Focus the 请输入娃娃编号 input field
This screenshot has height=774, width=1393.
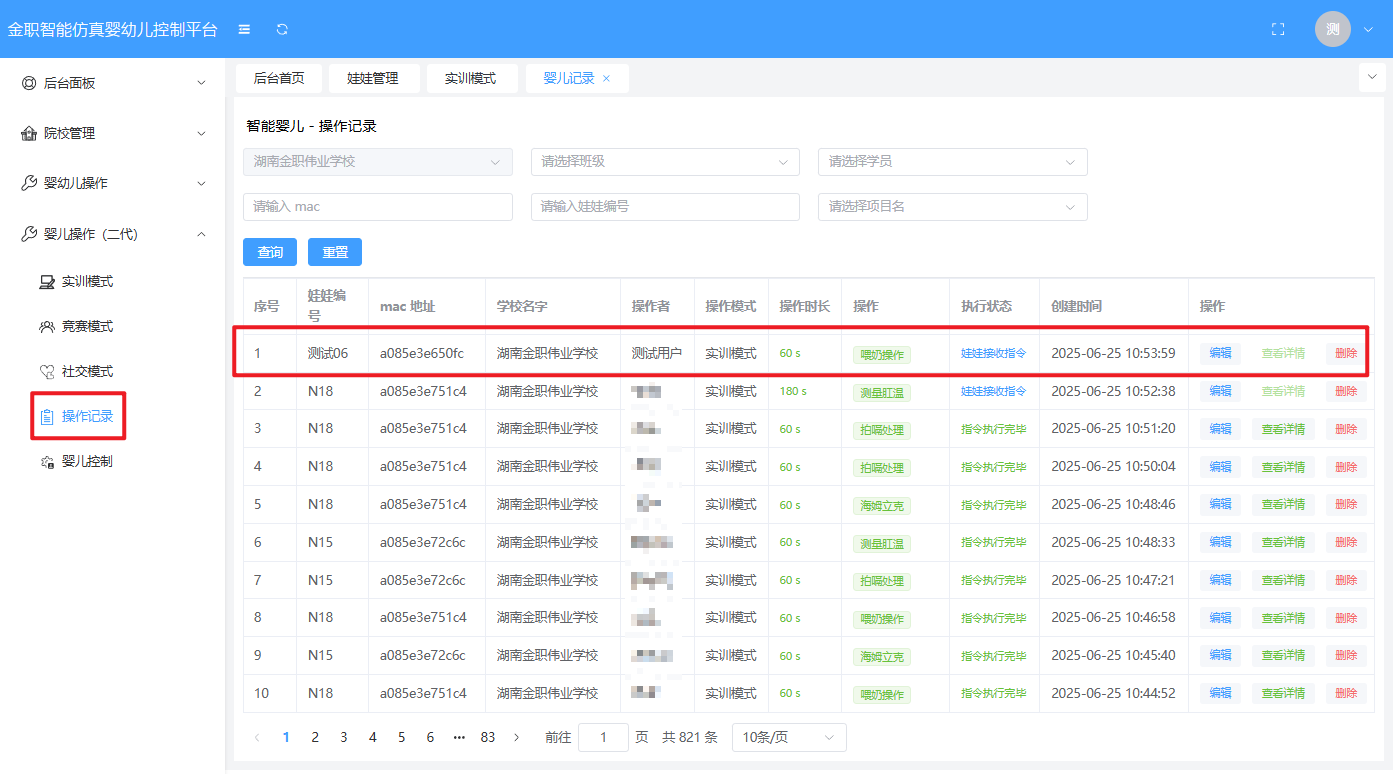[x=665, y=206]
